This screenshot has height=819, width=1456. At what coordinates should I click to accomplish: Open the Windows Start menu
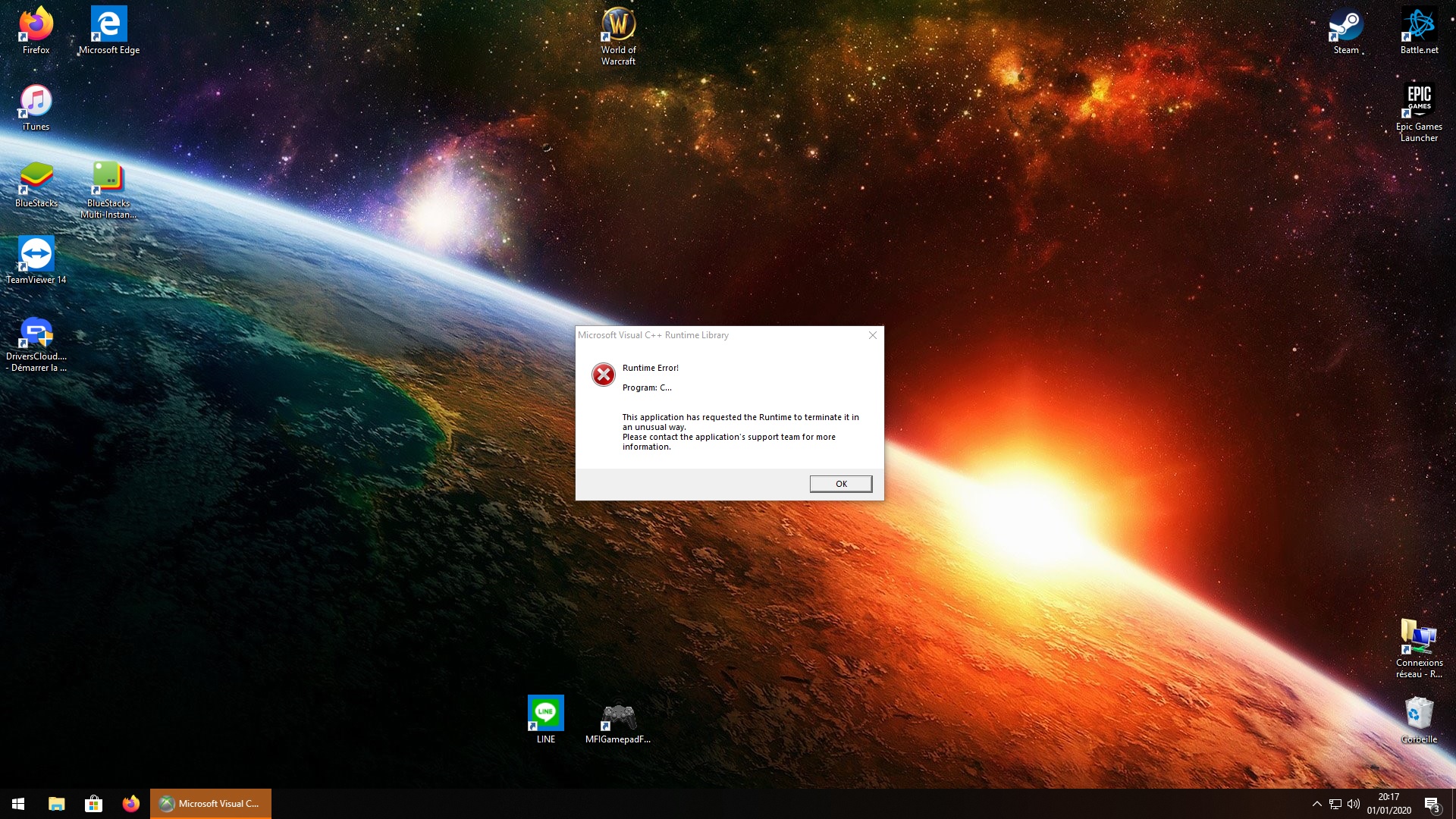tap(18, 804)
